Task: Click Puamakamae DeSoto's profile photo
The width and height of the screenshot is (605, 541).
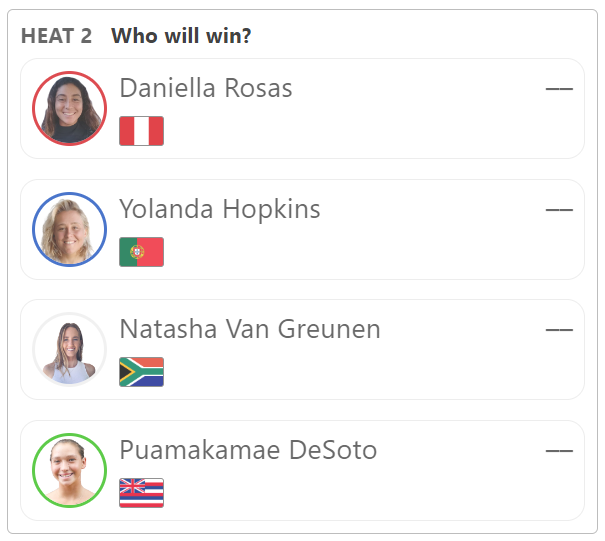Action: (x=69, y=470)
